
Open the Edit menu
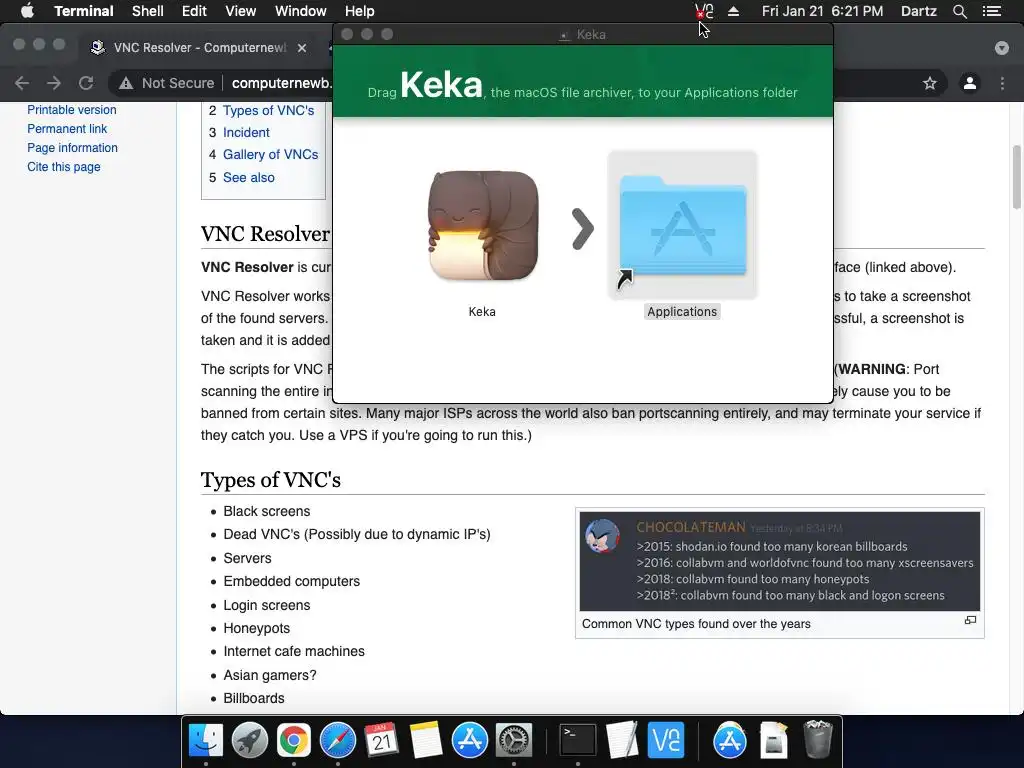(194, 11)
